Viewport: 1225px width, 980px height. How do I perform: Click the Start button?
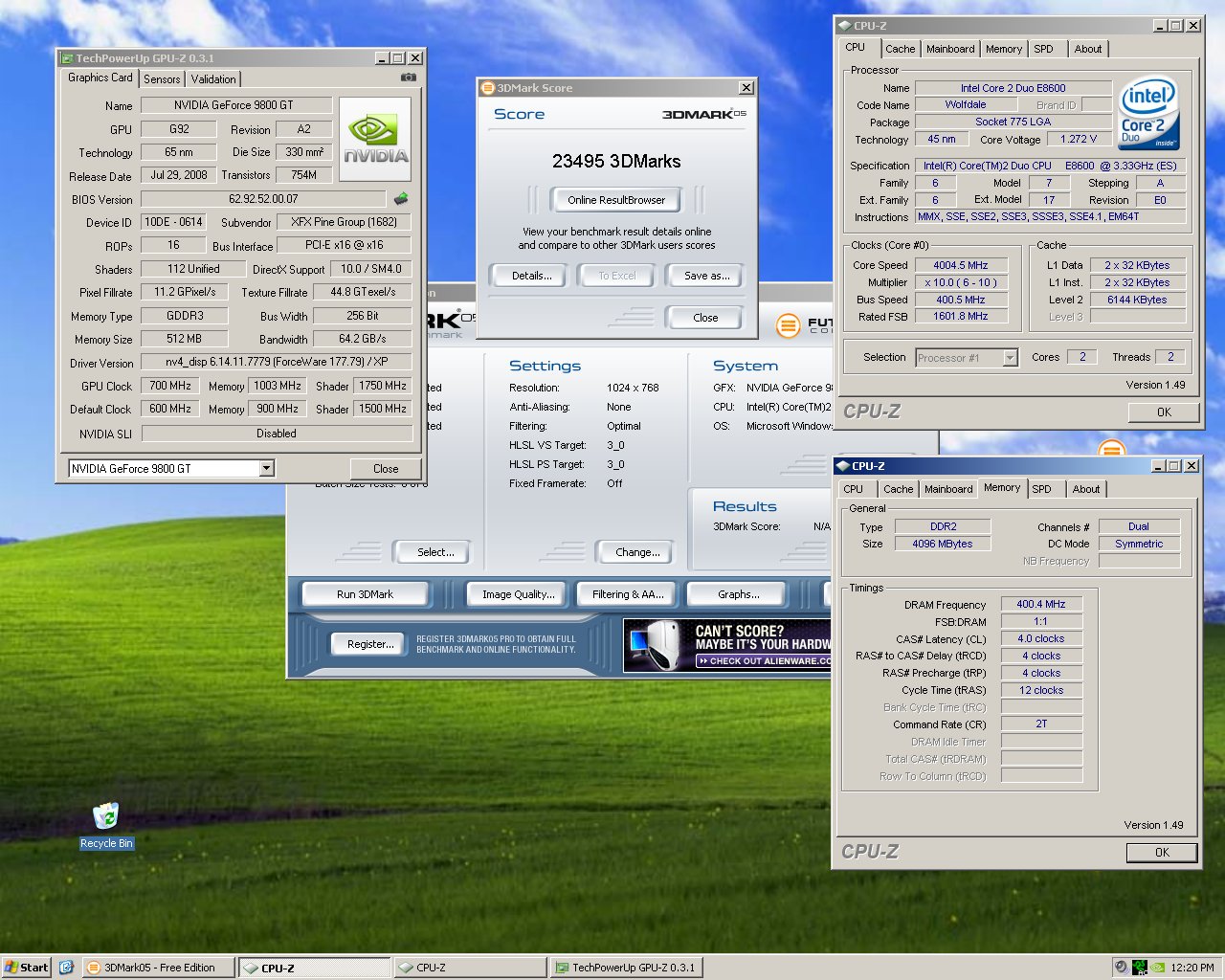pos(26,968)
